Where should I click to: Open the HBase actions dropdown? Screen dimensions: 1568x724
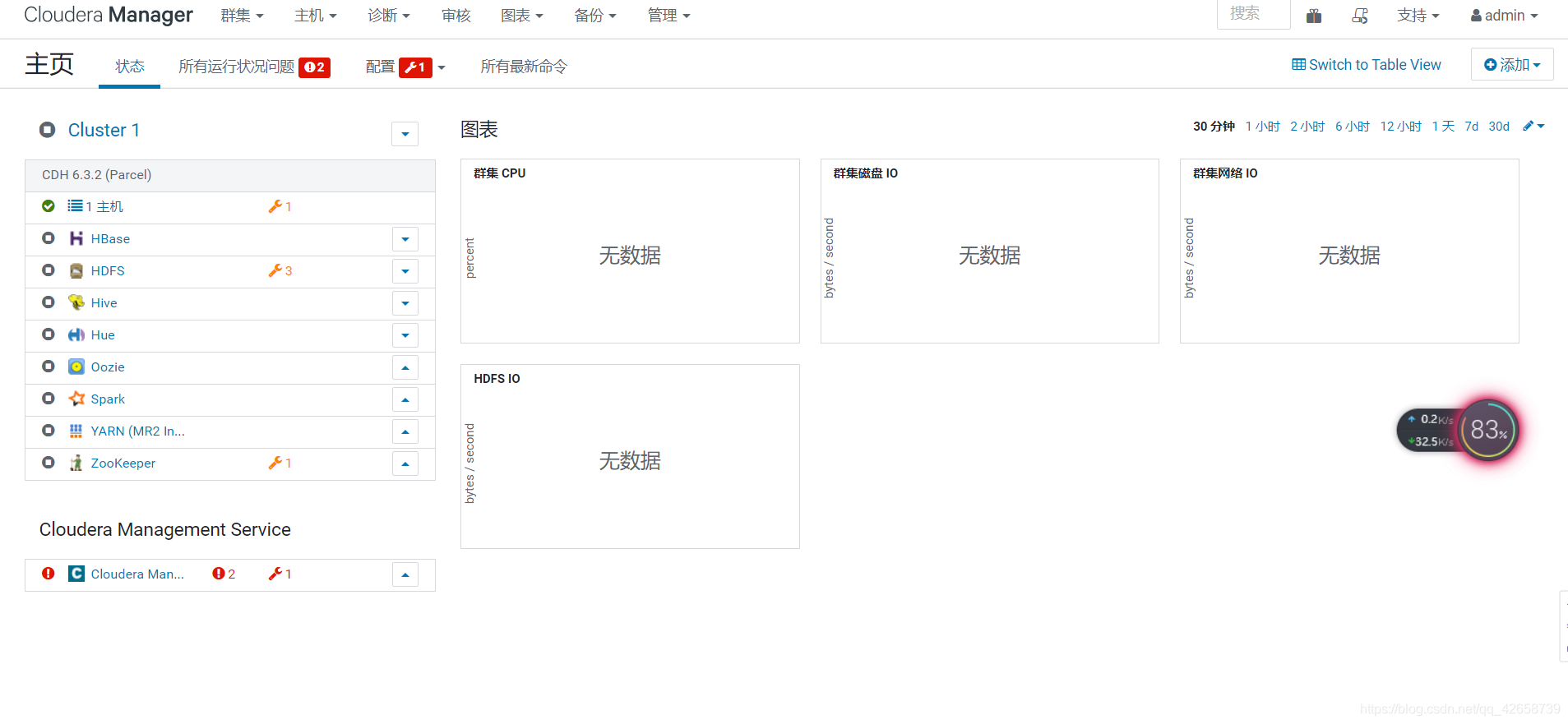coord(405,239)
